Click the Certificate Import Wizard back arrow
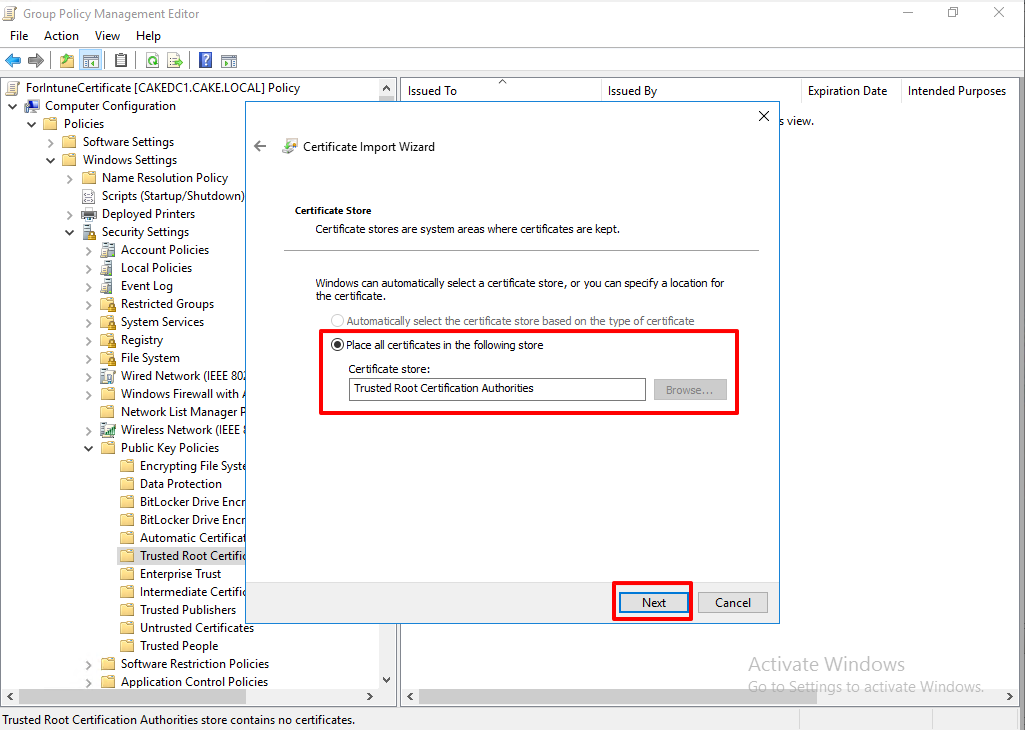The height and width of the screenshot is (730, 1025). click(260, 146)
